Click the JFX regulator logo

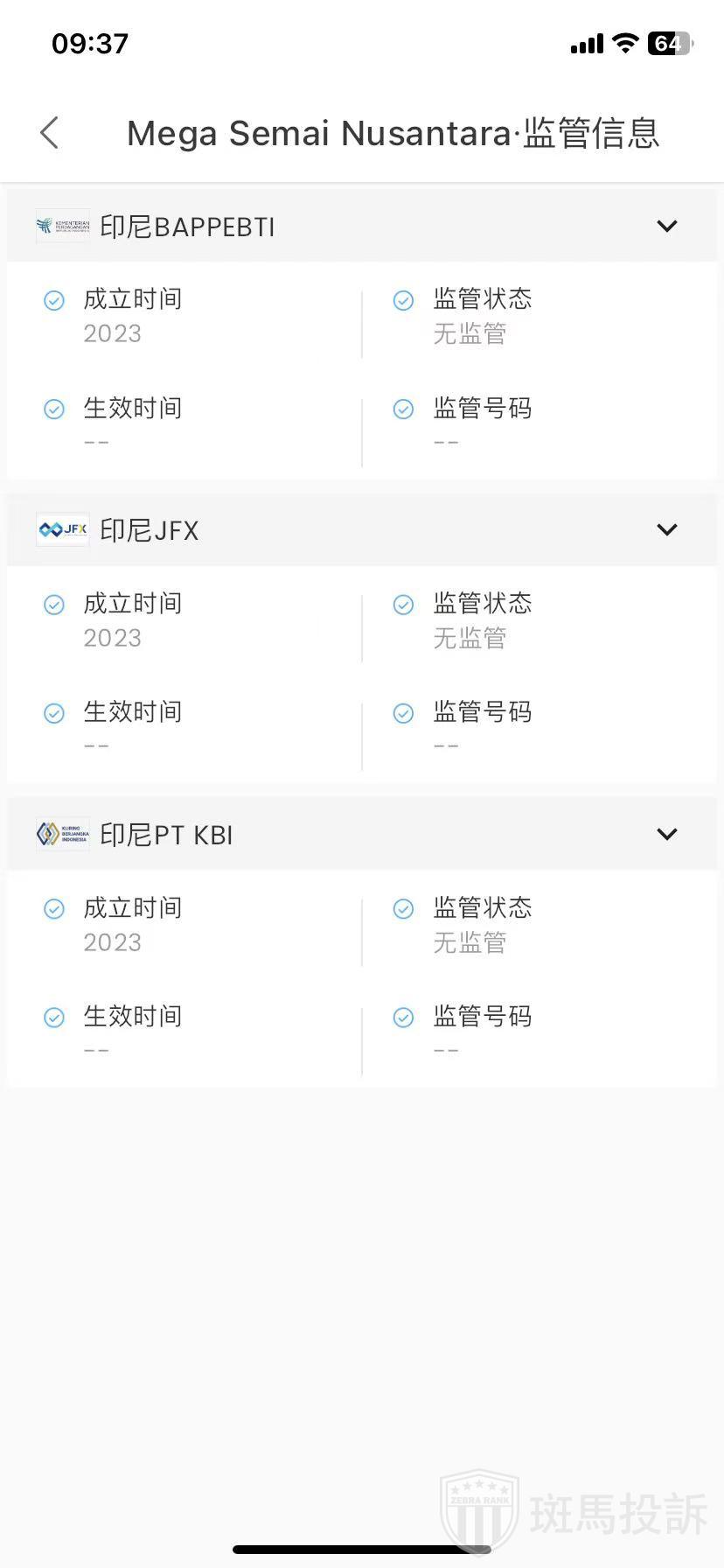(x=63, y=530)
